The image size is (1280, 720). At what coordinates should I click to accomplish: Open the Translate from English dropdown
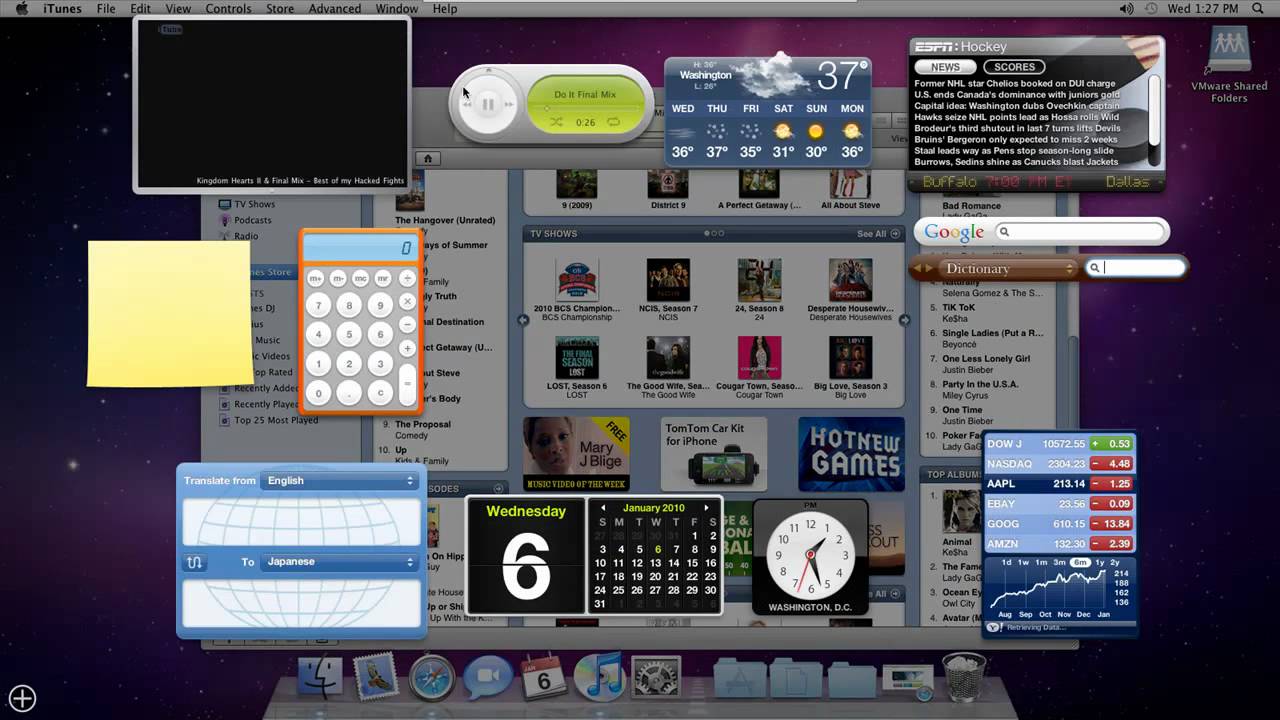[339, 481]
